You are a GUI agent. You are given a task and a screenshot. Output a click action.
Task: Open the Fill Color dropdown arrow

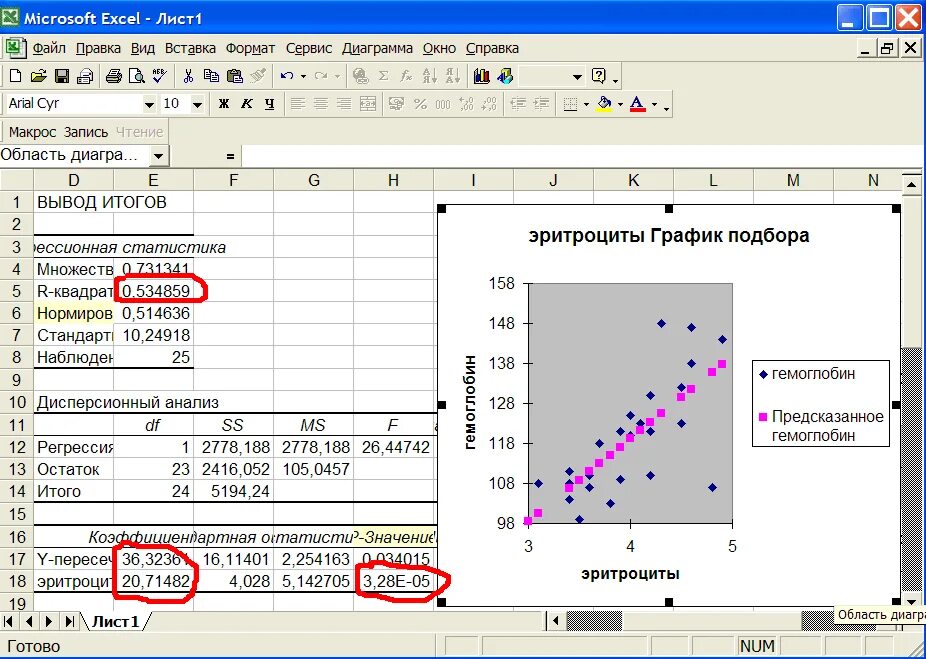(x=620, y=105)
